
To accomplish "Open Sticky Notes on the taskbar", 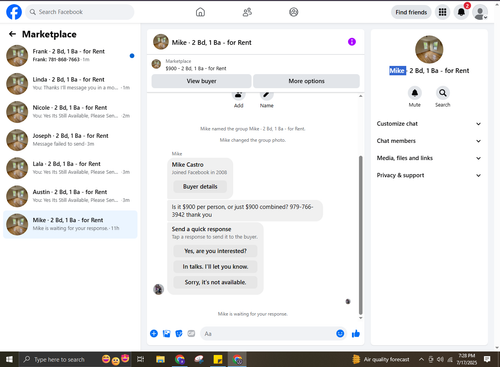I will [218, 359].
